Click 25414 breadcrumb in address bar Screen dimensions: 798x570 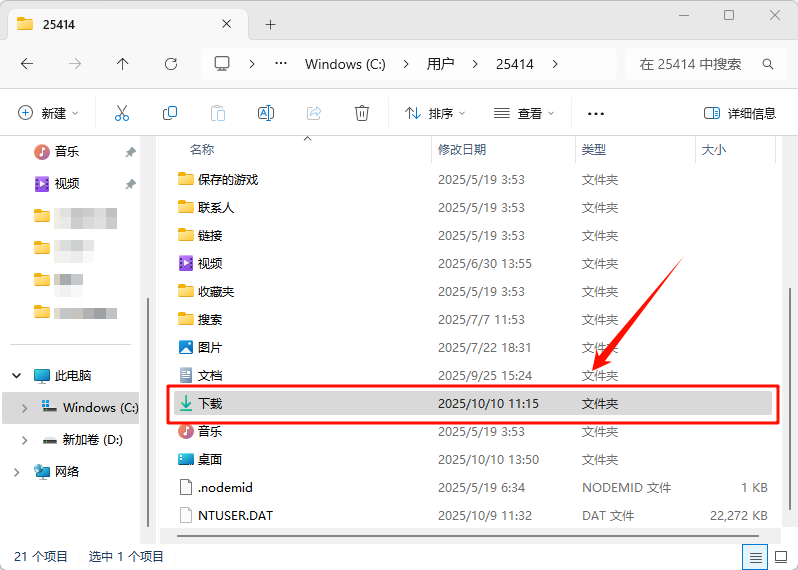tap(515, 64)
